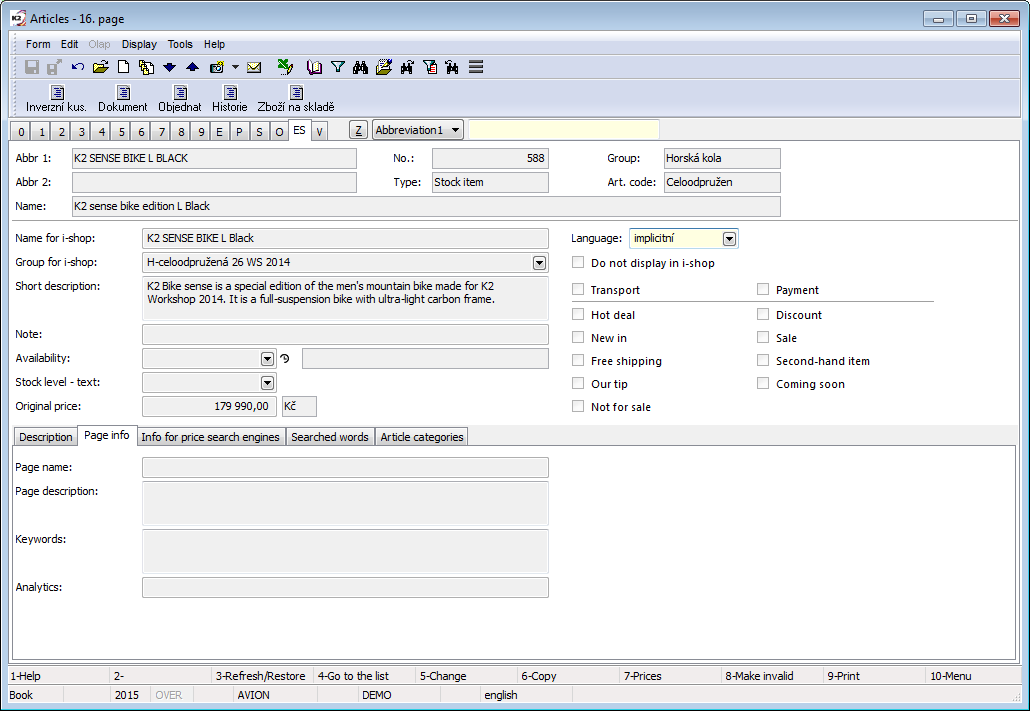Click the blue up arrow icon
The height and width of the screenshot is (711, 1030).
tap(192, 68)
